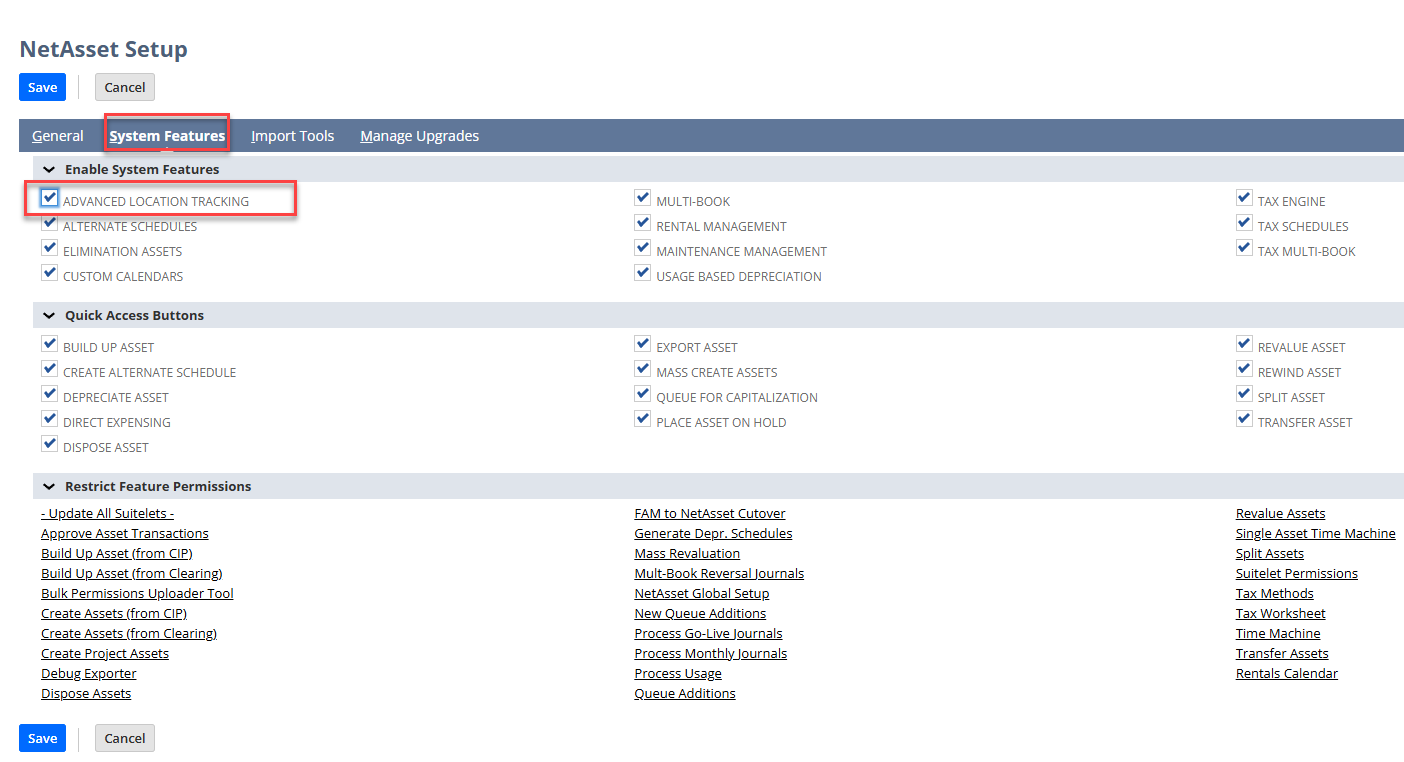
Task: Collapse Quick Access Buttons section
Action: pos(49,316)
